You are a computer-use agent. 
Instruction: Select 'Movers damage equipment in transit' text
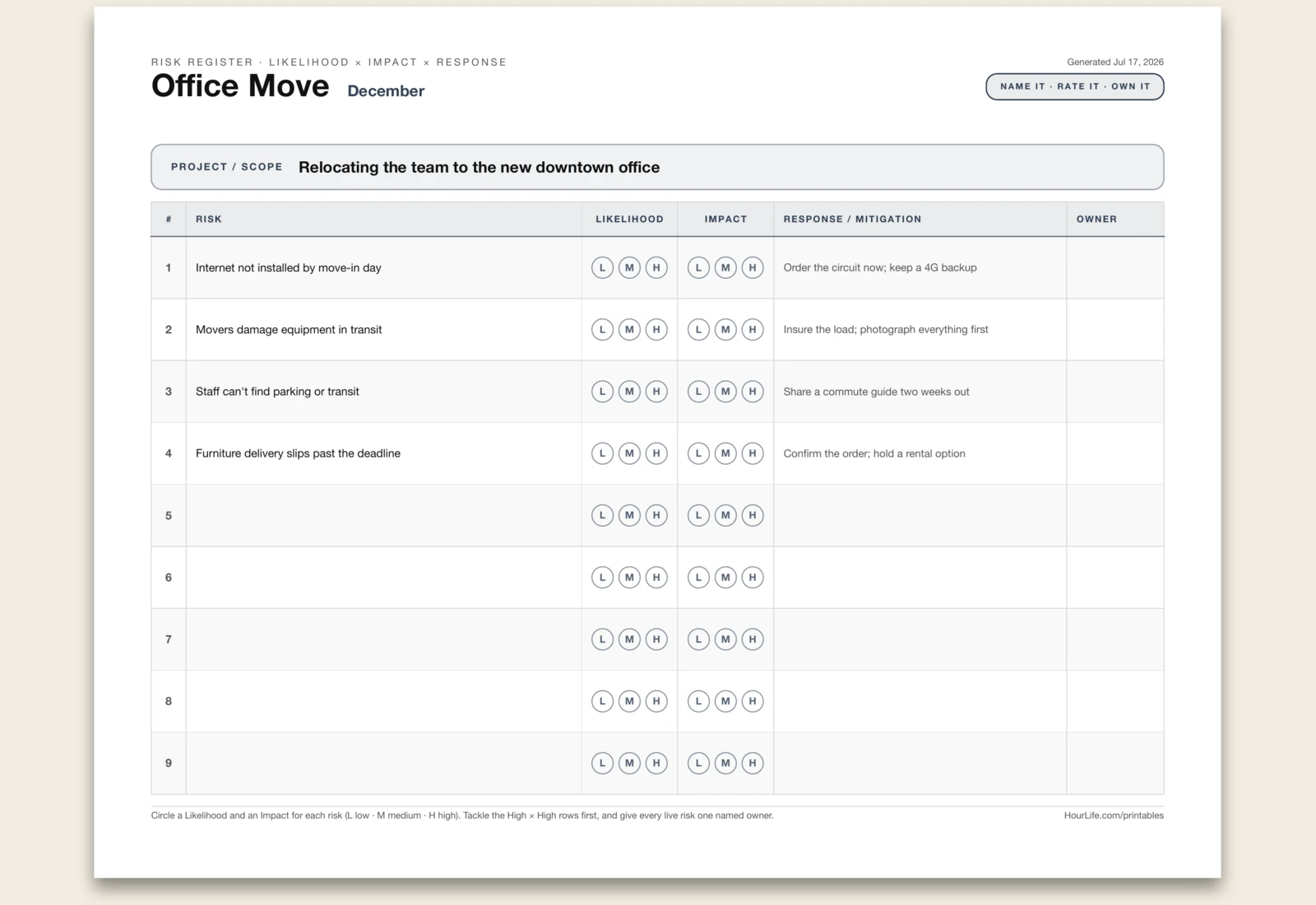[x=289, y=329]
